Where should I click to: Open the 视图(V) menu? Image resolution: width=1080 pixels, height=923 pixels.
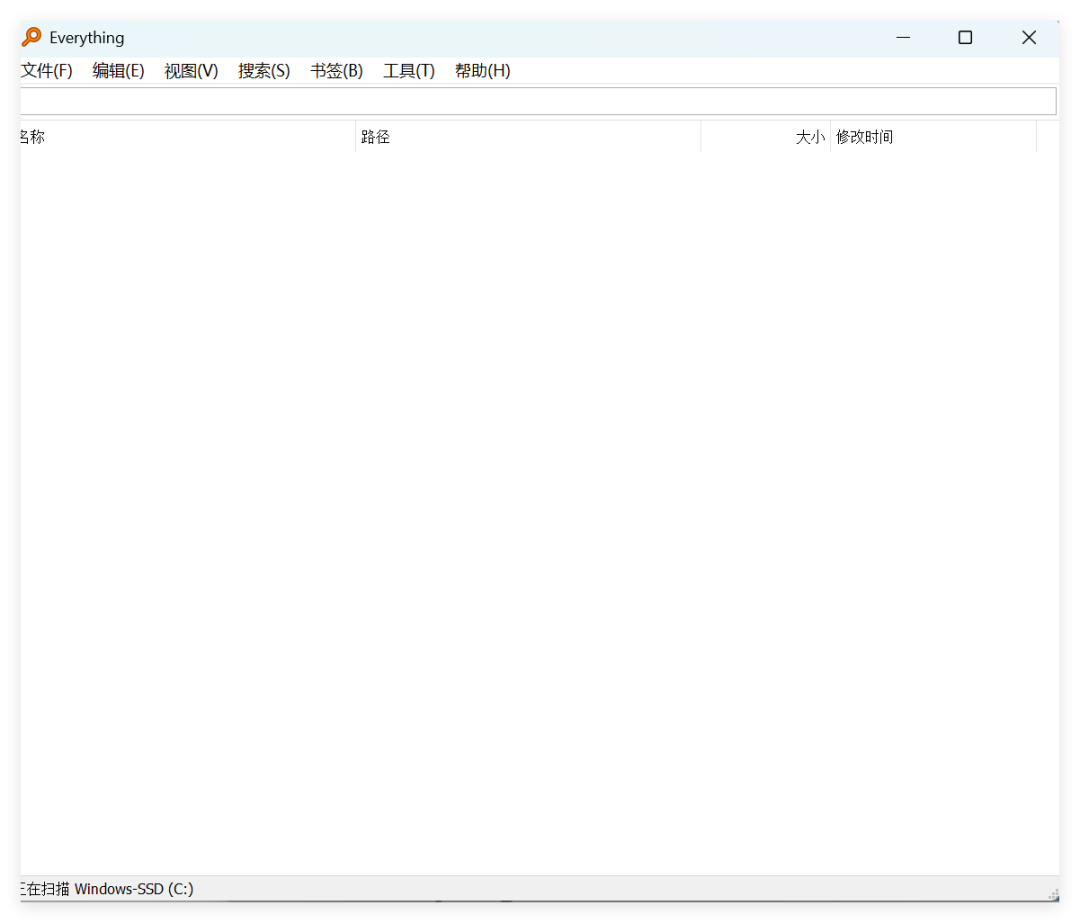191,71
